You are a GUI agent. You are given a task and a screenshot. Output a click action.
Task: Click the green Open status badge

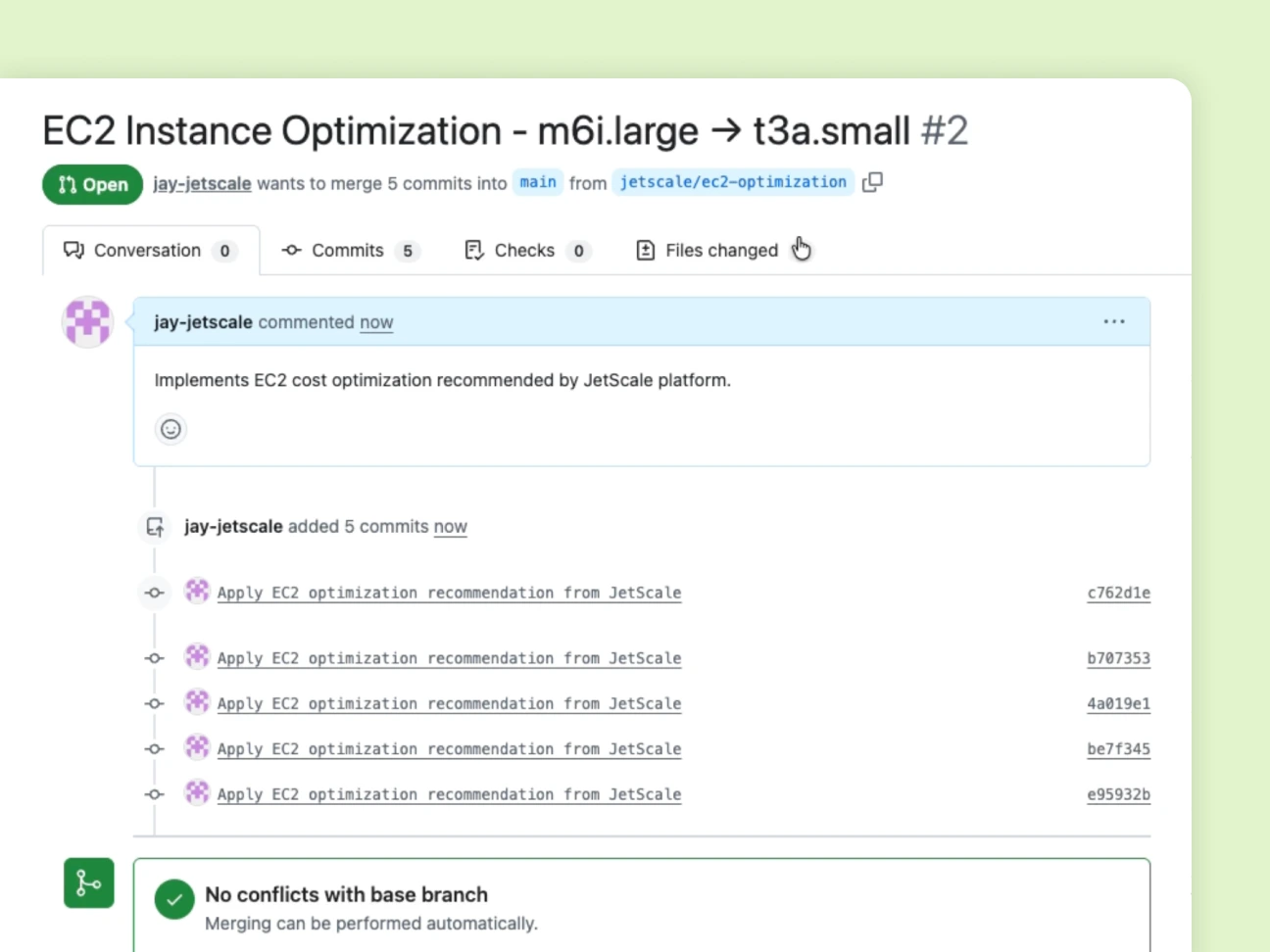point(92,184)
